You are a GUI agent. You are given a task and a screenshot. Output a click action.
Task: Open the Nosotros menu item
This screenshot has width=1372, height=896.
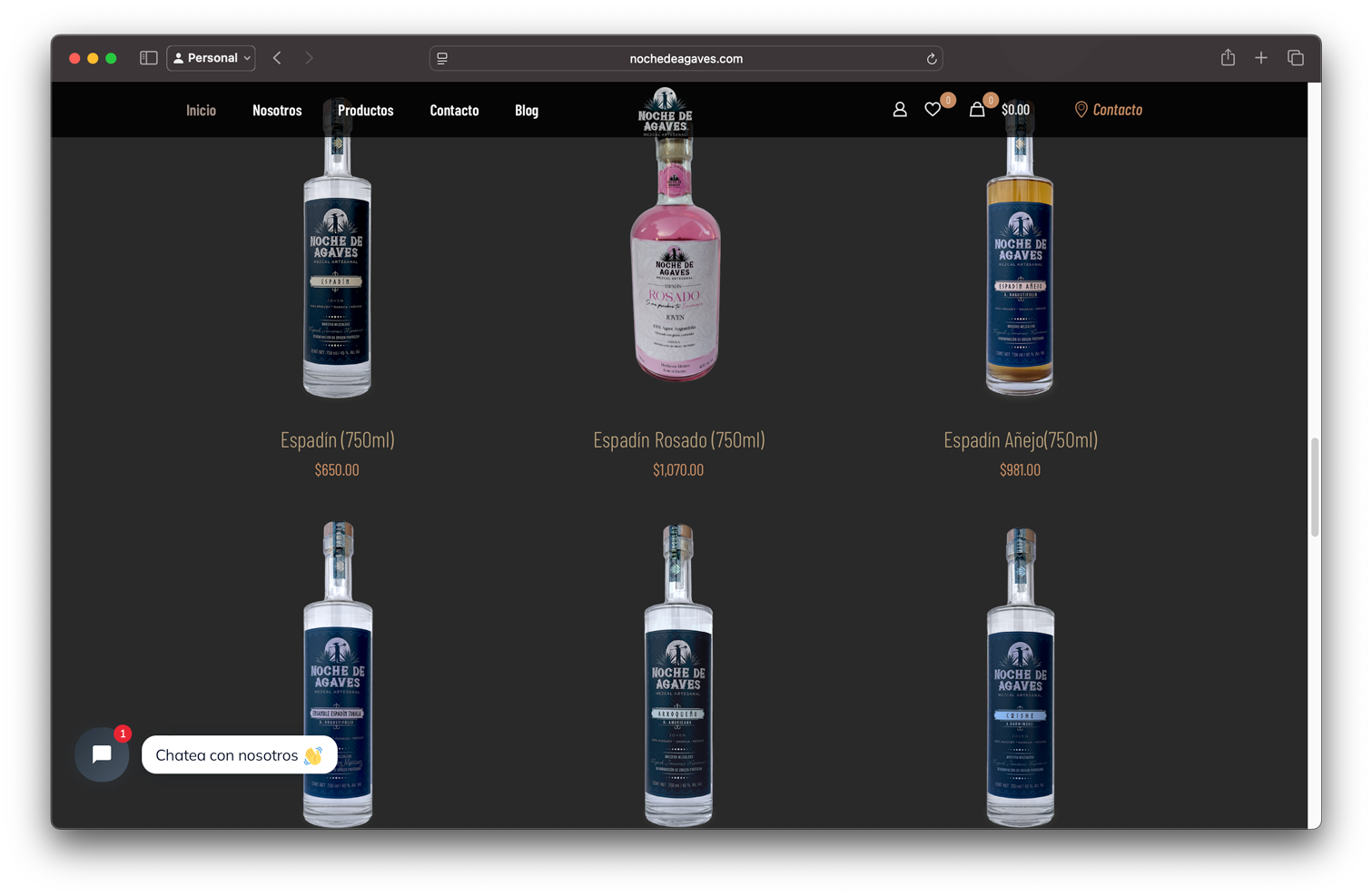[277, 110]
